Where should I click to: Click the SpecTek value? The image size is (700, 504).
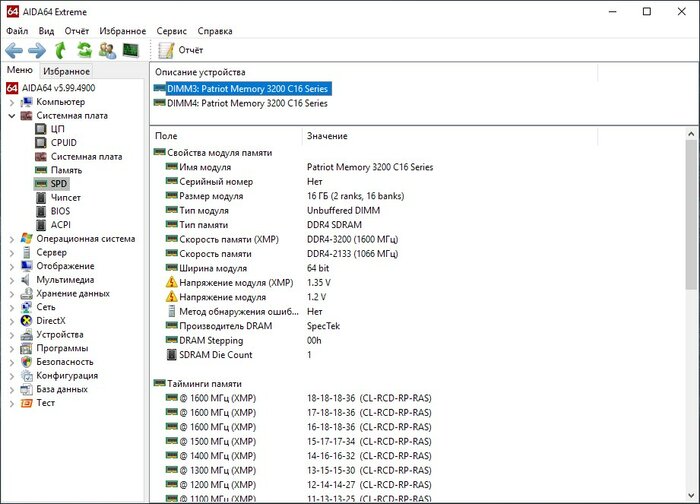(323, 326)
